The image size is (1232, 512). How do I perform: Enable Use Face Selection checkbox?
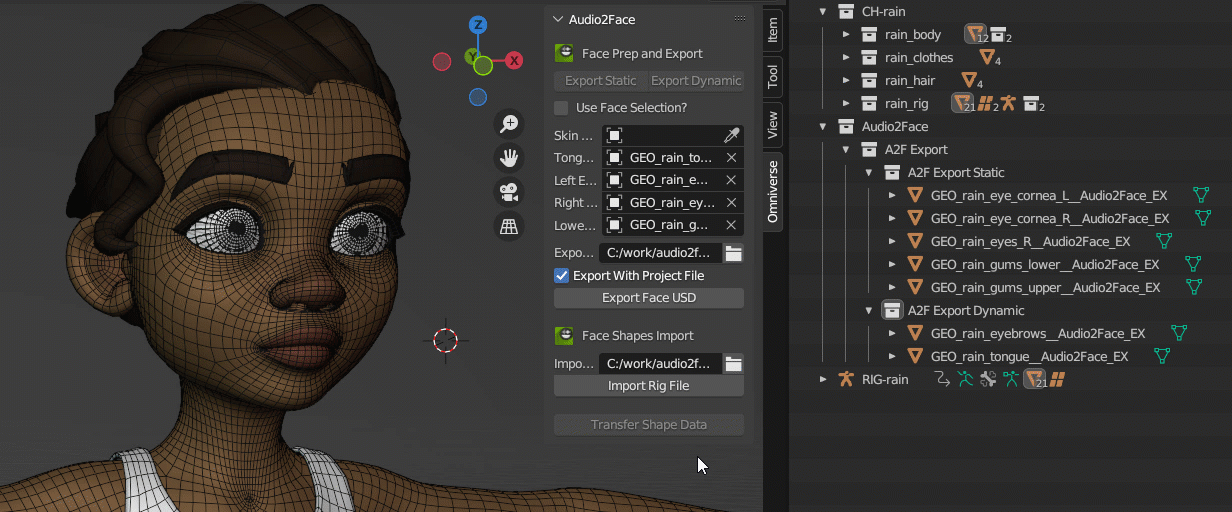[x=561, y=107]
